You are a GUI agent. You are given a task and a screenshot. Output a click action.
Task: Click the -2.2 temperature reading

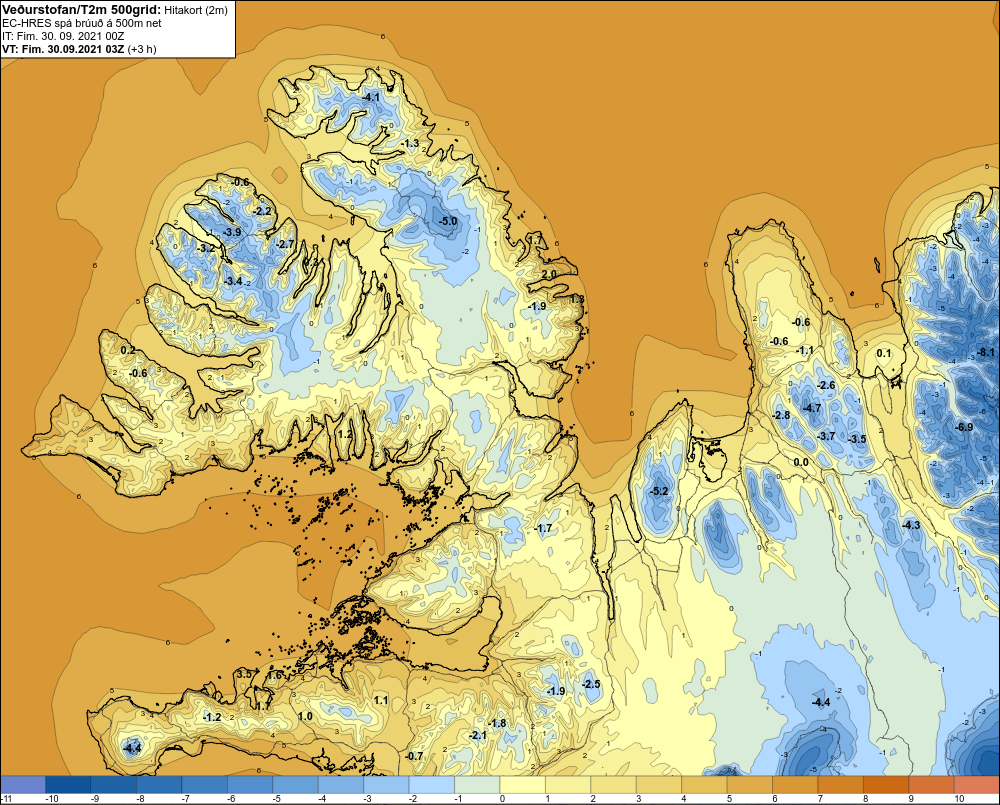coord(262,211)
